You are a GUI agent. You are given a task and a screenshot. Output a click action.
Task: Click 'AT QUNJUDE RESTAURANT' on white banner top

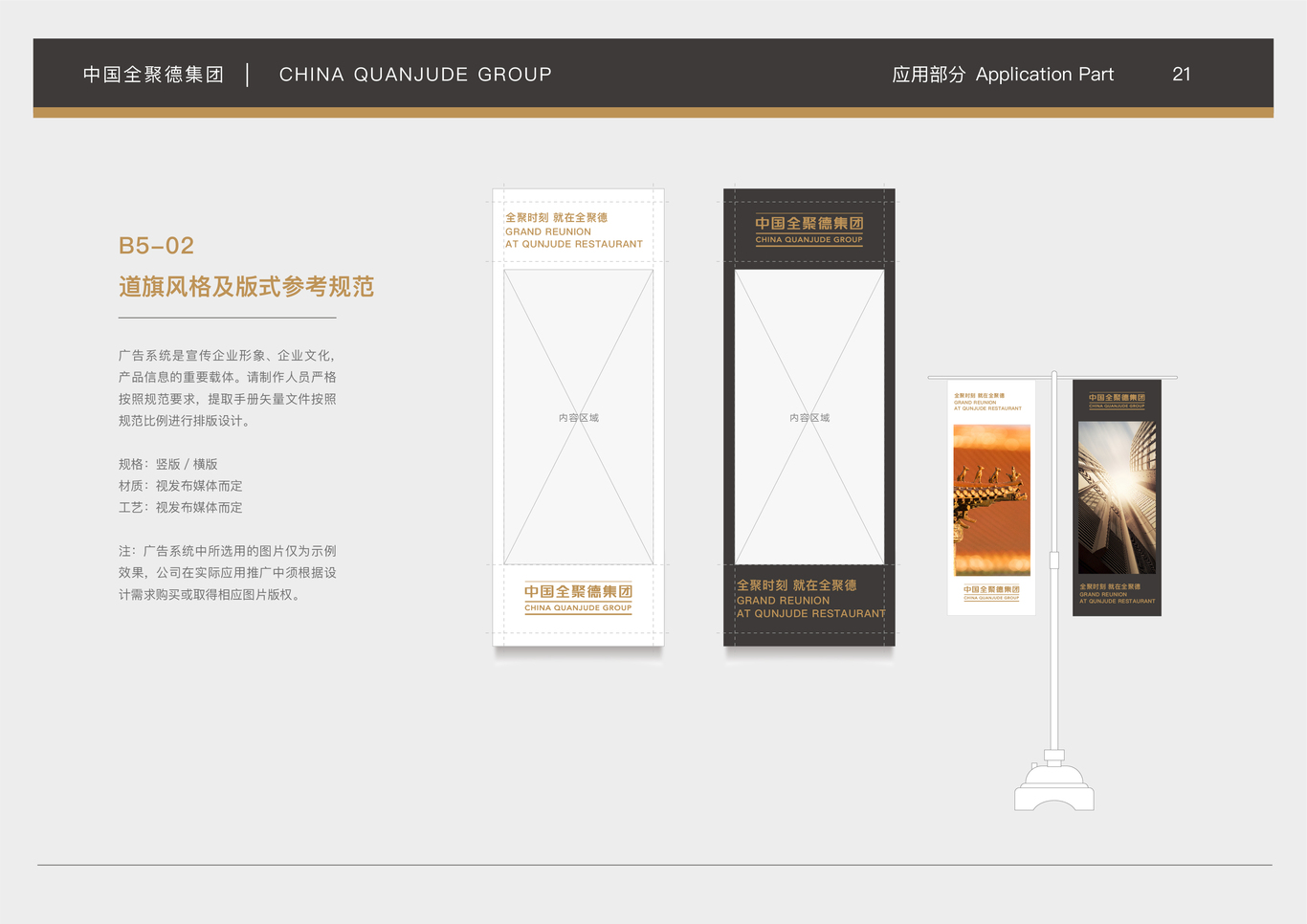click(574, 244)
